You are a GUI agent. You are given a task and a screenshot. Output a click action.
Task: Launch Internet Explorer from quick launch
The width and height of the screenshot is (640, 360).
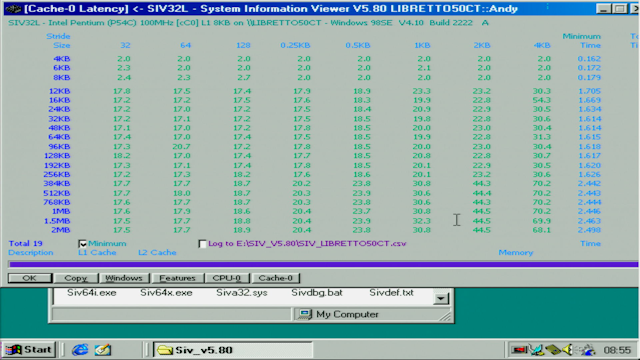80,350
